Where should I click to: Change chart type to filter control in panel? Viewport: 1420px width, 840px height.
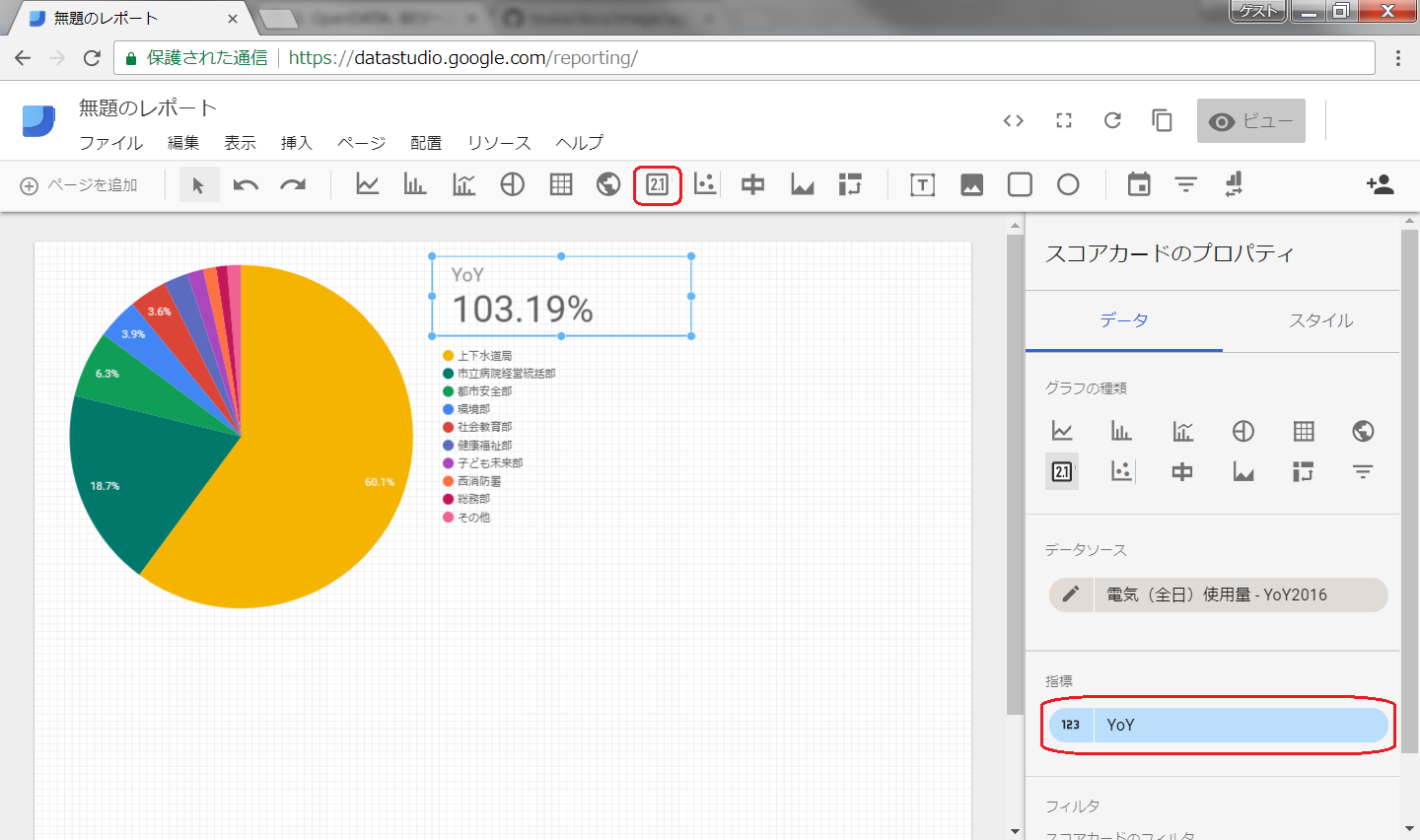(x=1363, y=471)
